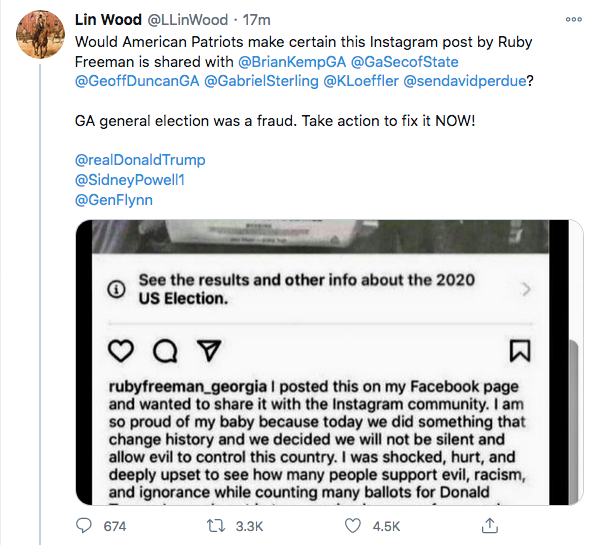Image resolution: width=598 pixels, height=545 pixels.
Task: Expand the 2020 US Election info chevron
Action: (x=526, y=289)
